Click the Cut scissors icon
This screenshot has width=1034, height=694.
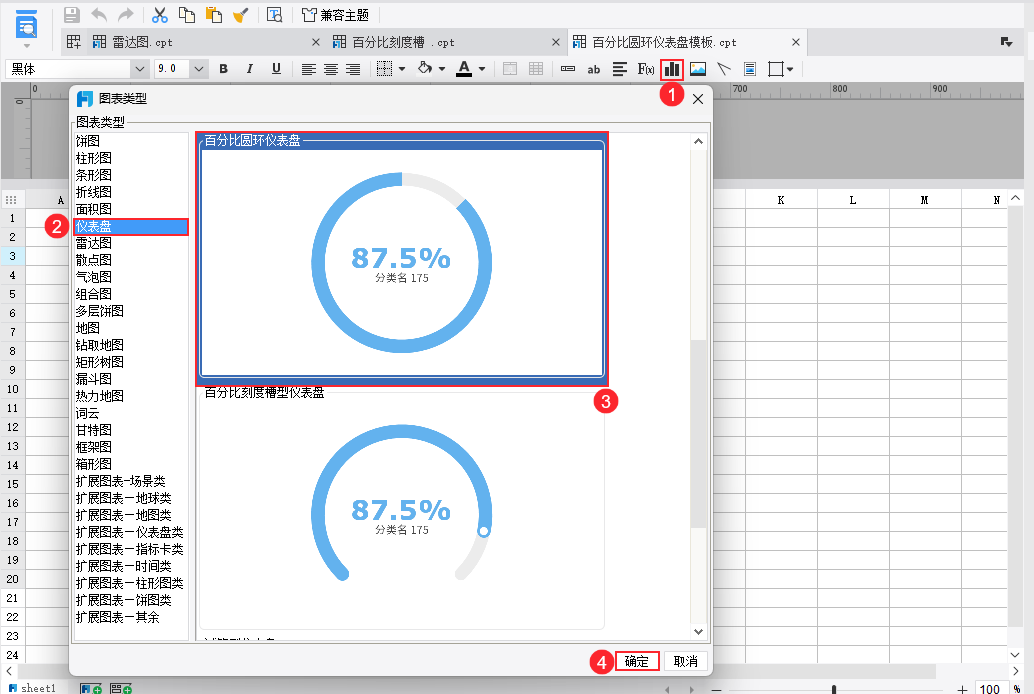tap(160, 15)
